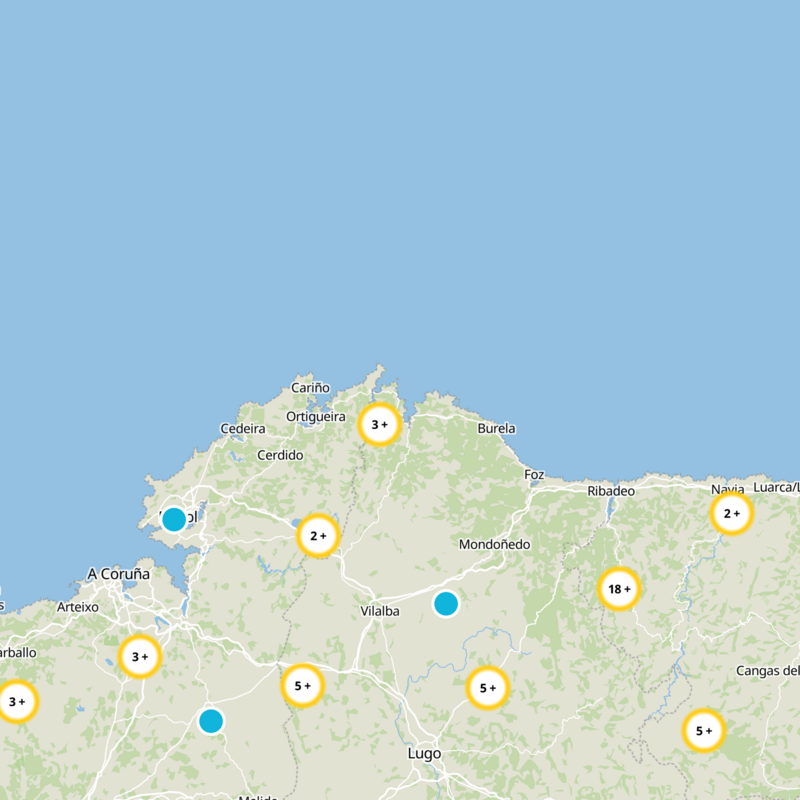Viewport: 800px width, 800px height.
Task: Click the A Coruña city label
Action: click(118, 574)
